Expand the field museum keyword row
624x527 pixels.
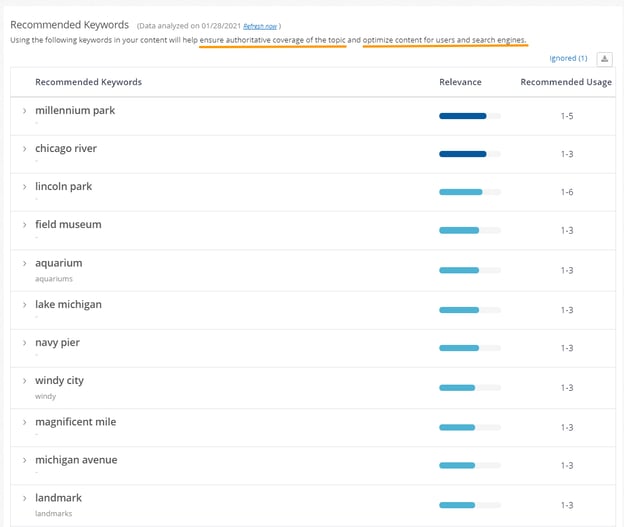coord(24,225)
